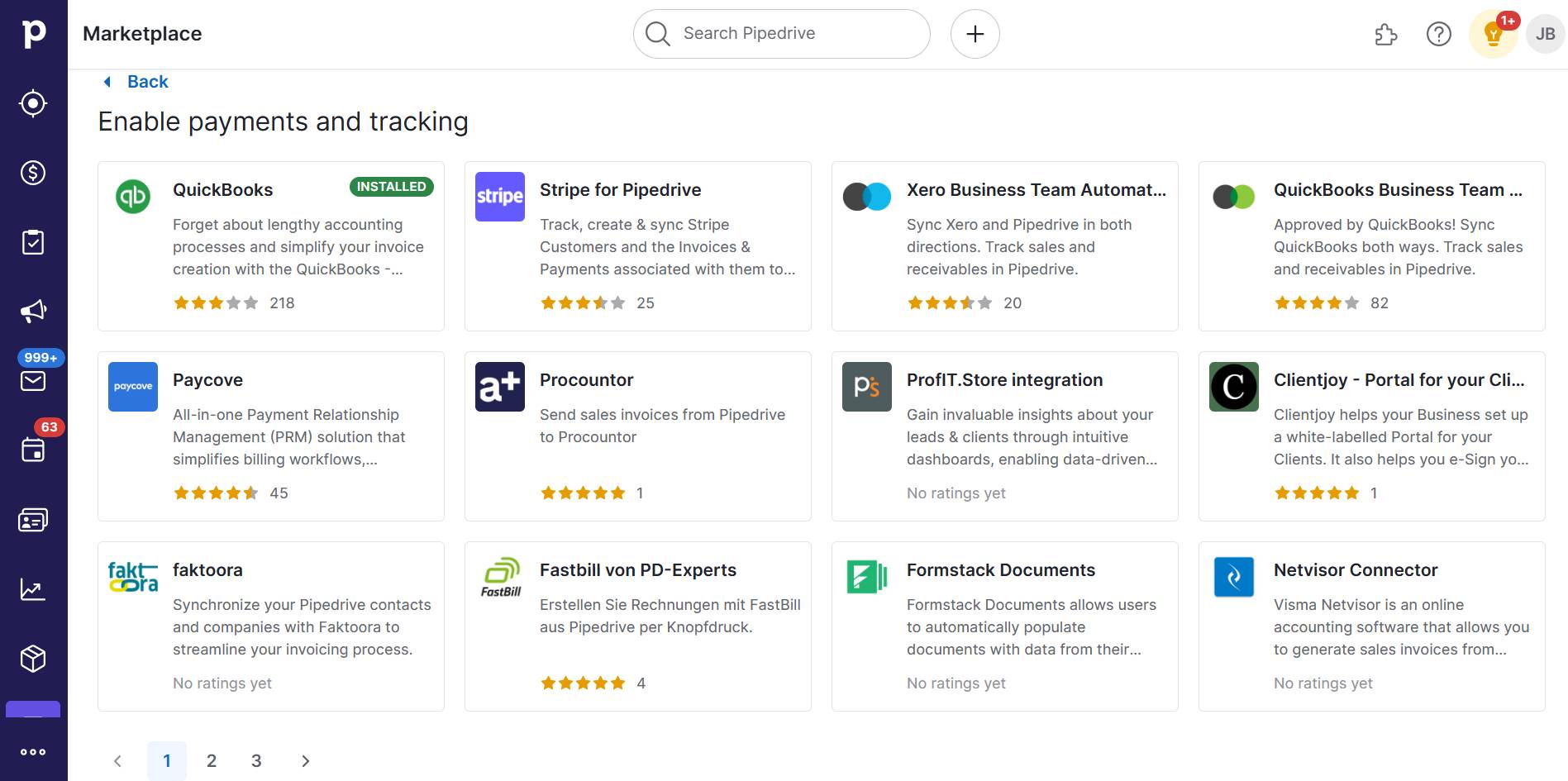1568x781 pixels.
Task: Open the three-dots More menu in sidebar
Action: 33,751
